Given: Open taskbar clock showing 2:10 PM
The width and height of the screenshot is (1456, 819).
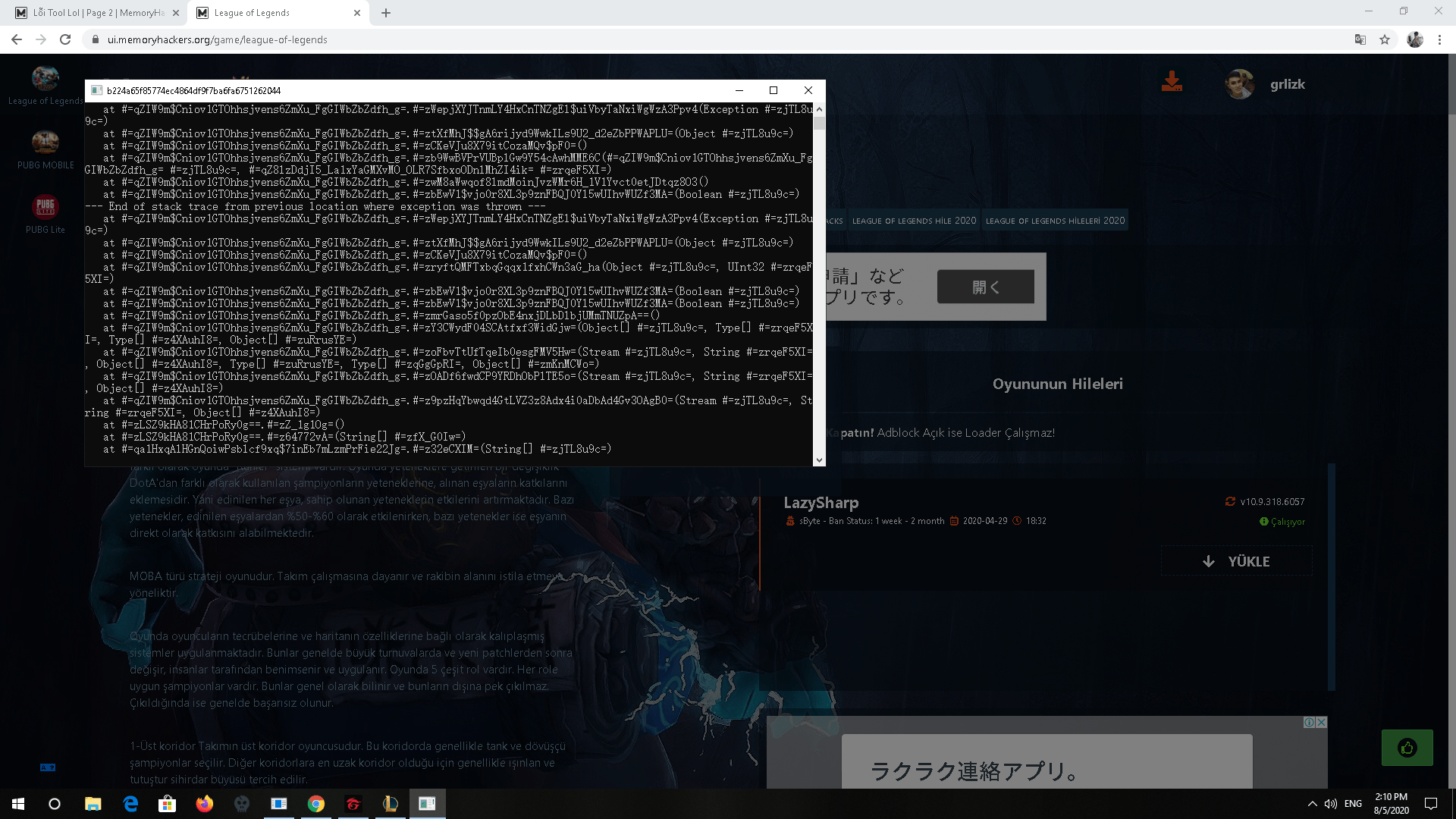Looking at the screenshot, I should (1391, 804).
